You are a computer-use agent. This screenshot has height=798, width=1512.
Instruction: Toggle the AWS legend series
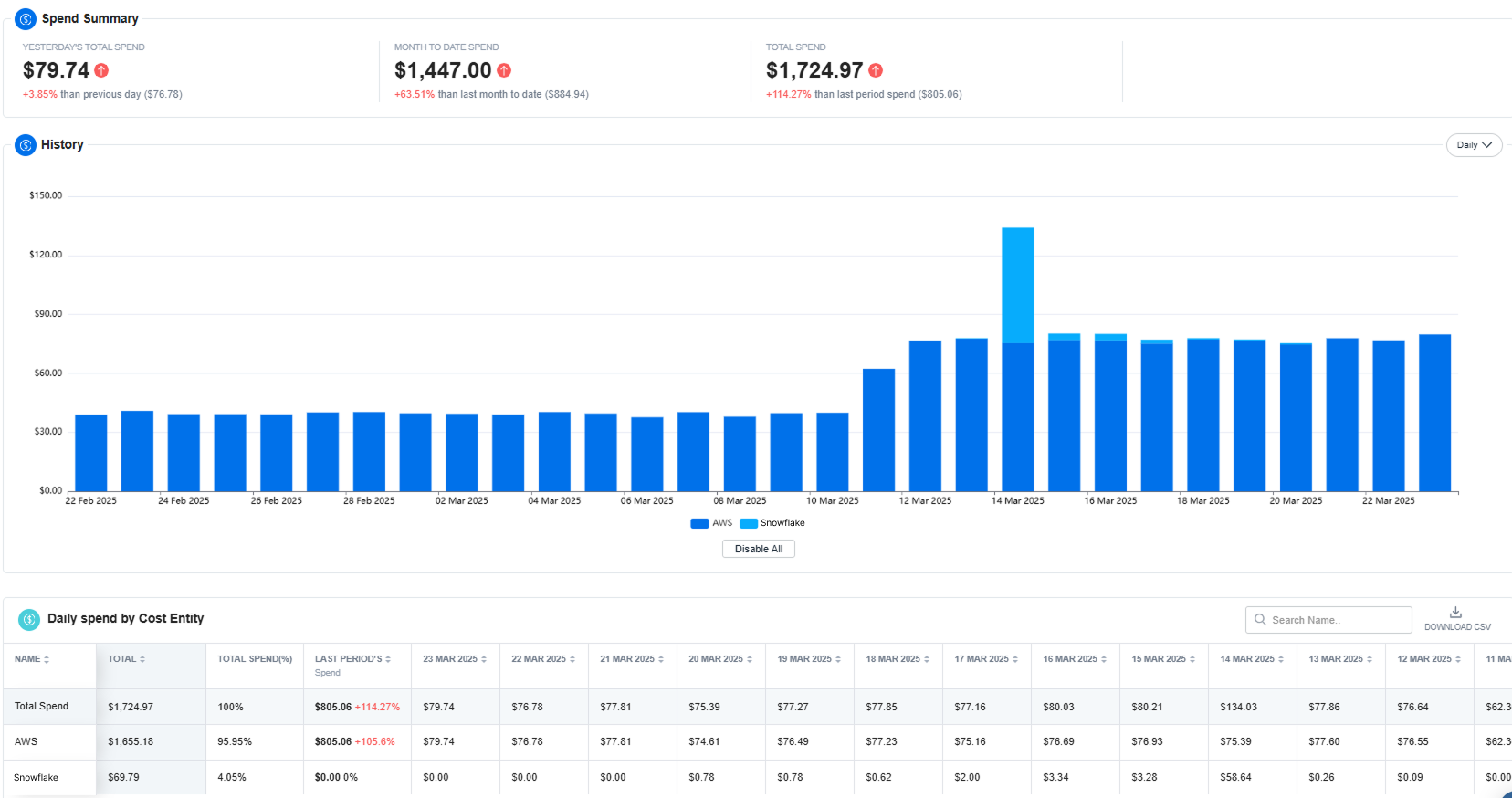click(711, 523)
